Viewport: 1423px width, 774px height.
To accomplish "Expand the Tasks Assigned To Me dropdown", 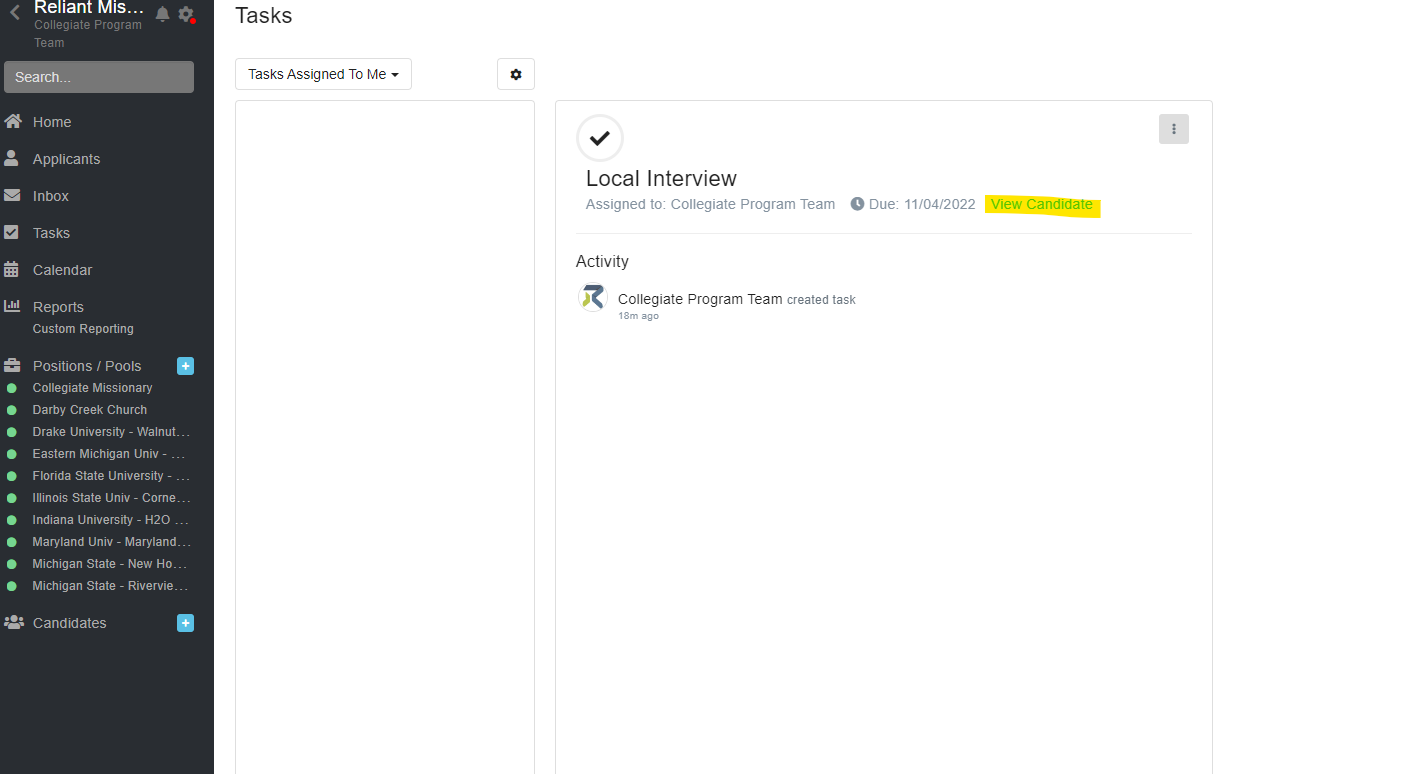I will point(323,74).
